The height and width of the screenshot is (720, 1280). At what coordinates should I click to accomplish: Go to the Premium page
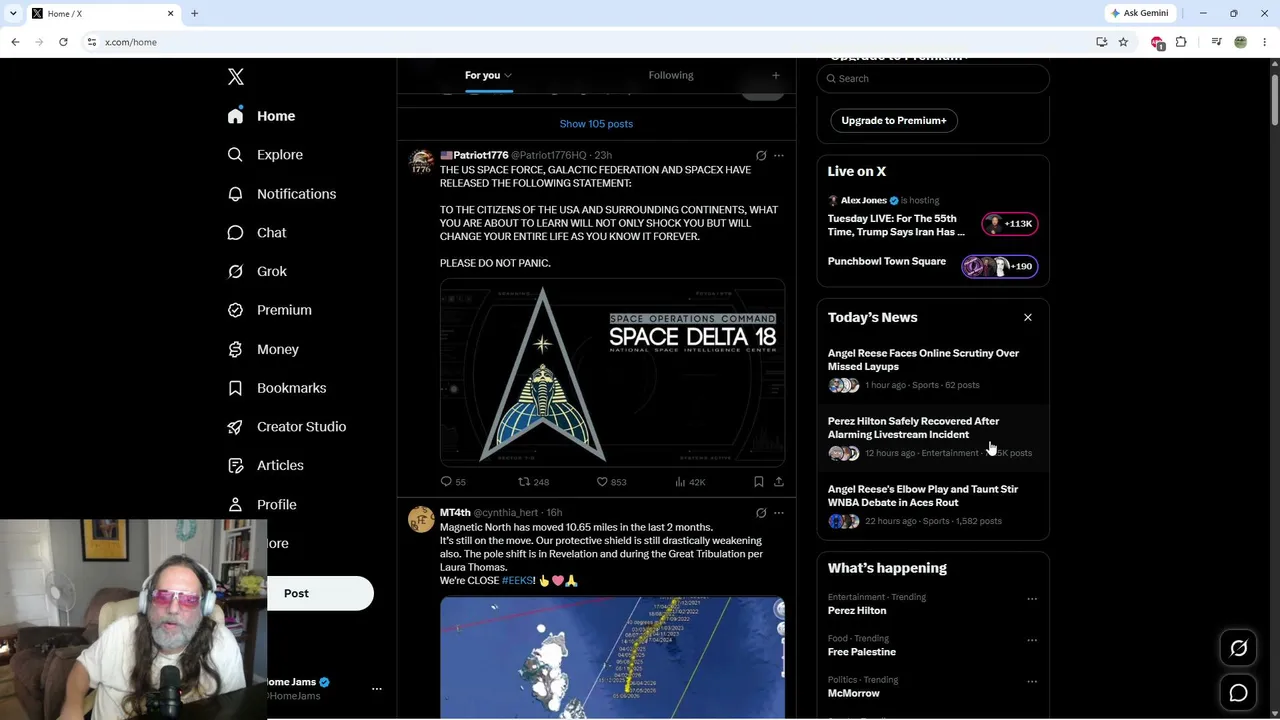269,310
